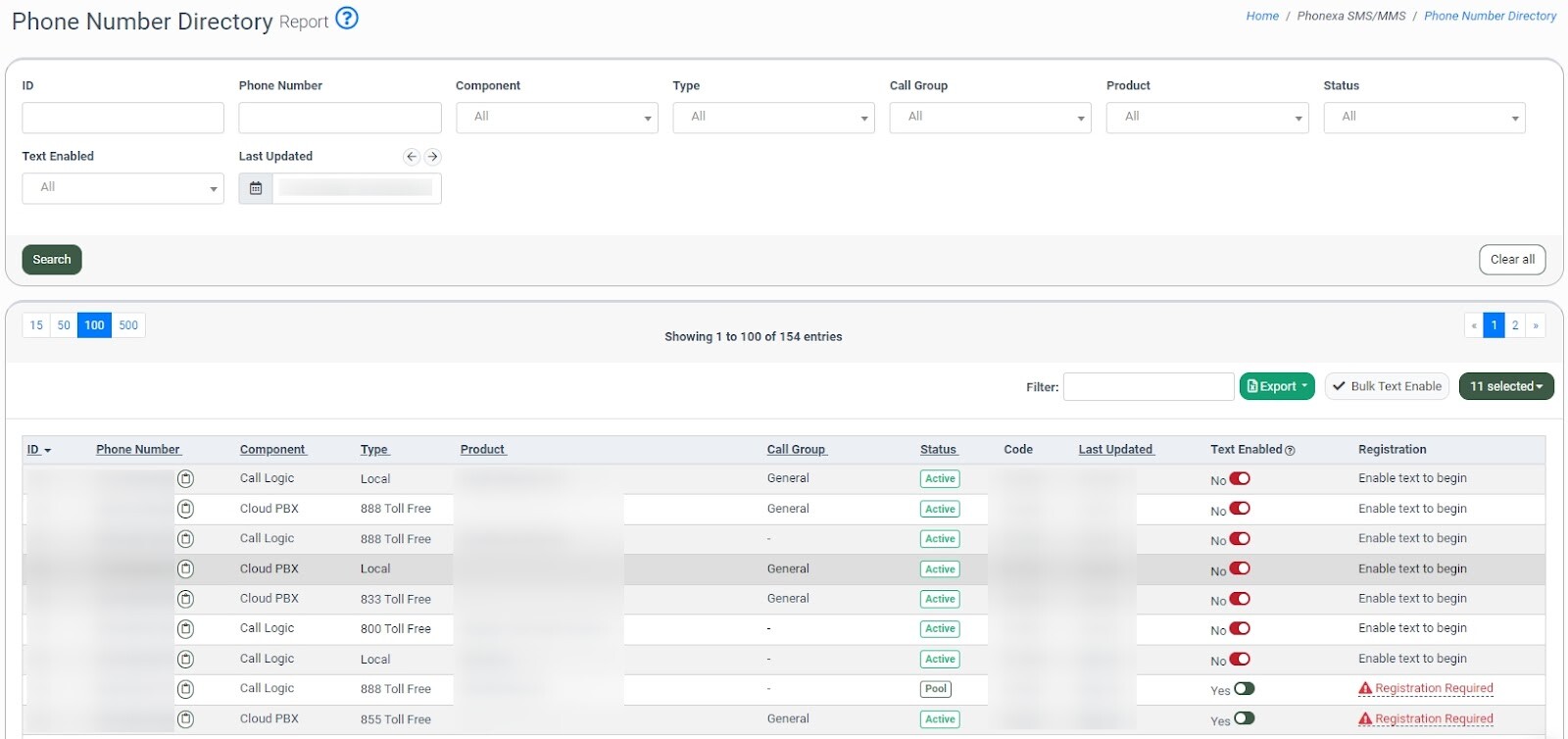Open the Status filter dropdown
This screenshot has height=739, width=1568.
coord(1424,118)
